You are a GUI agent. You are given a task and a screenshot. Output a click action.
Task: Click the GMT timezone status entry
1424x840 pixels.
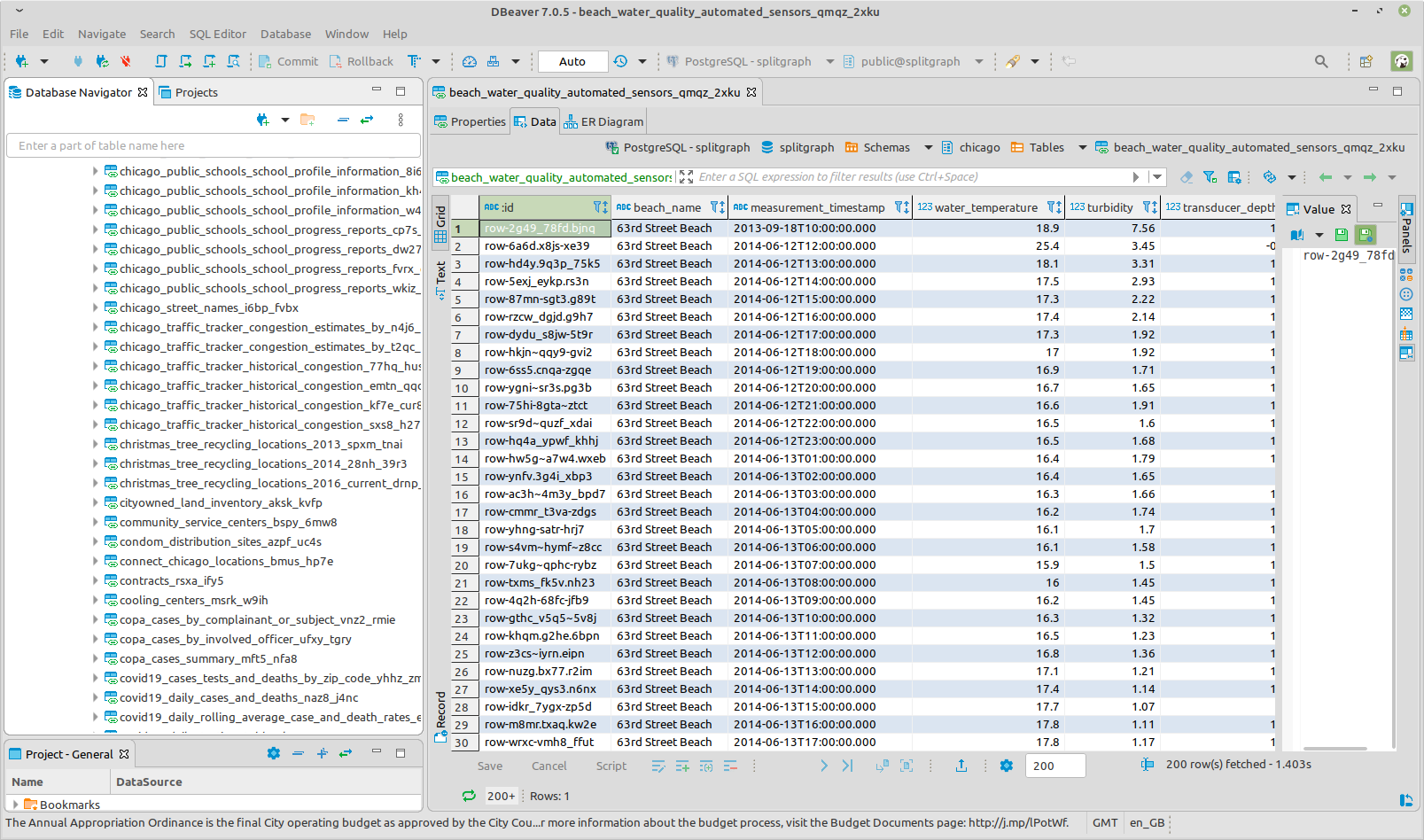[x=1105, y=822]
